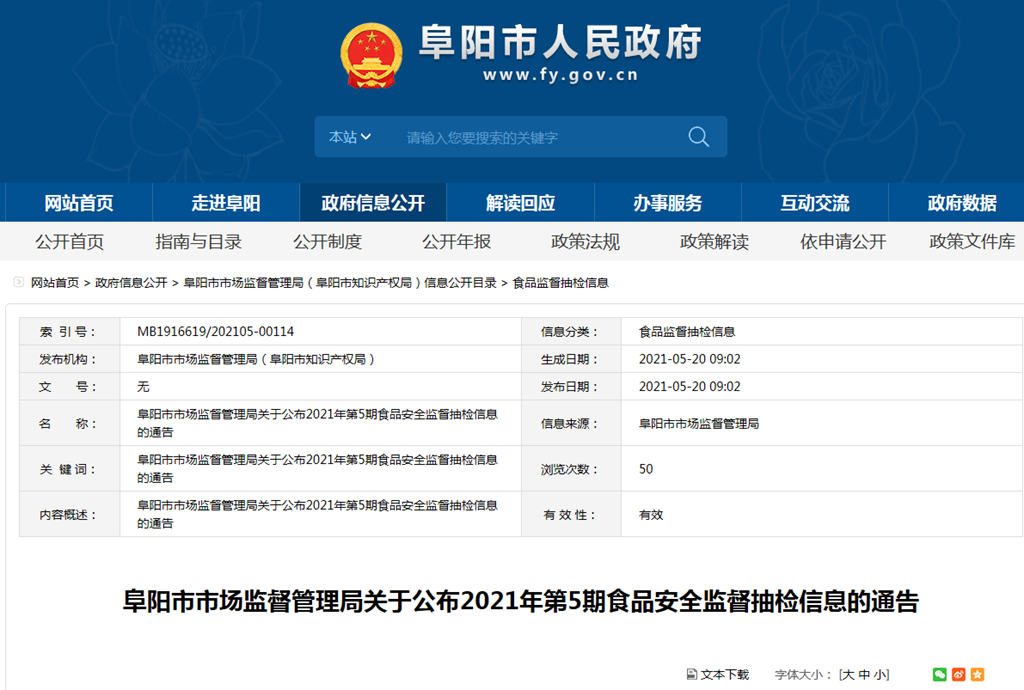This screenshot has height=690, width=1024.
Task: Go to 公开制度 submenu item
Action: pos(327,242)
